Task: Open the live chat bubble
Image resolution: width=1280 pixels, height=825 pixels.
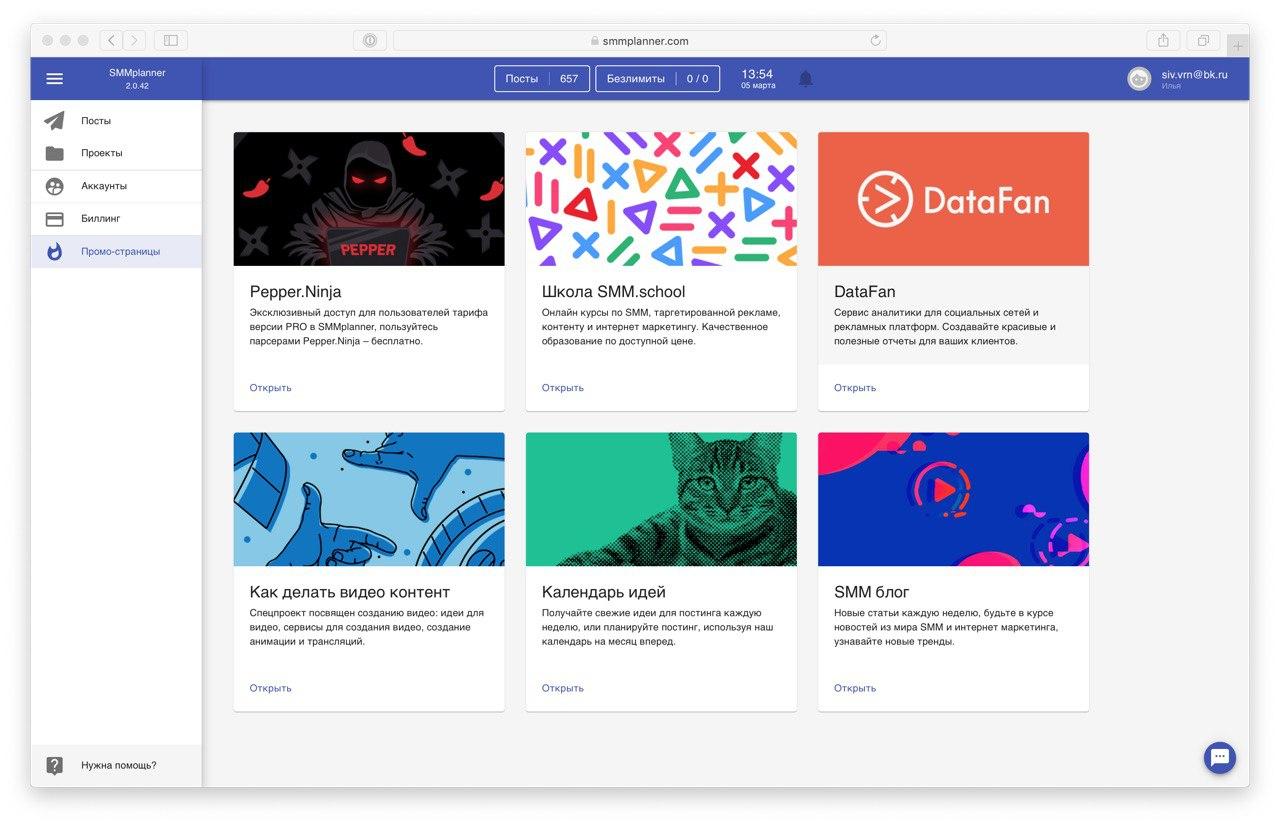Action: point(1219,757)
